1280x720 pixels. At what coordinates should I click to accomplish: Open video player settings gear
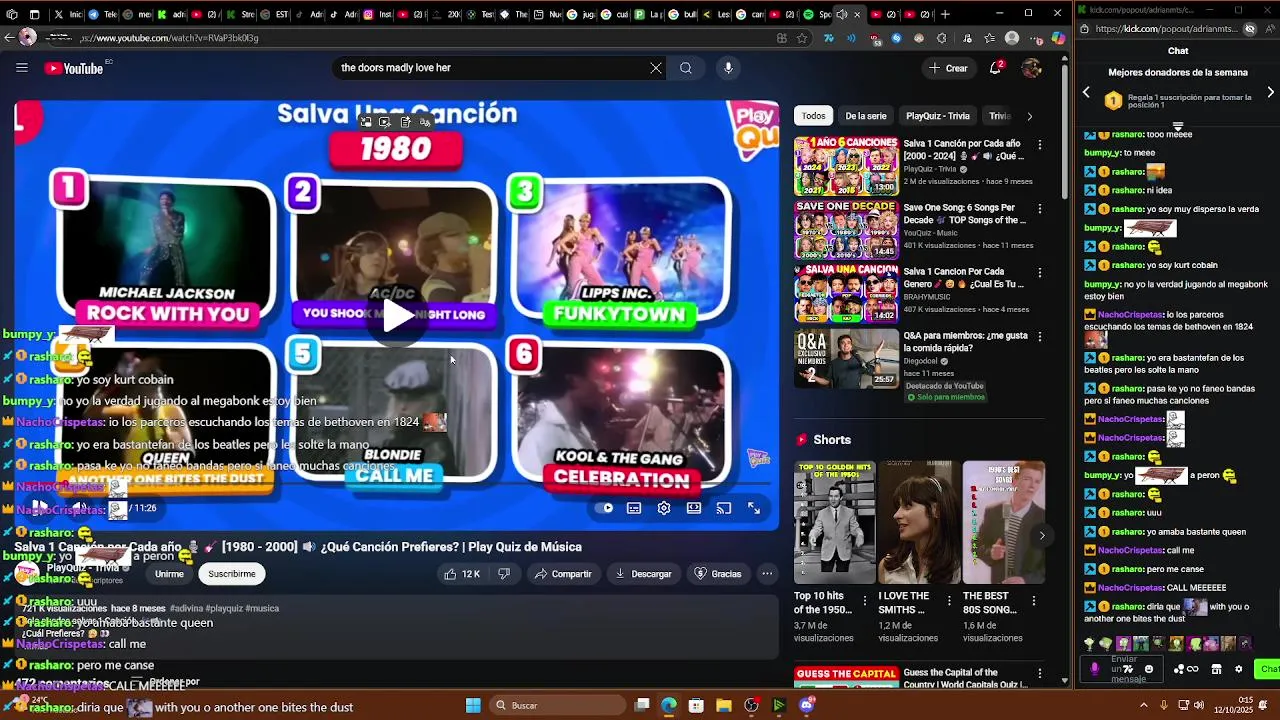pos(664,508)
